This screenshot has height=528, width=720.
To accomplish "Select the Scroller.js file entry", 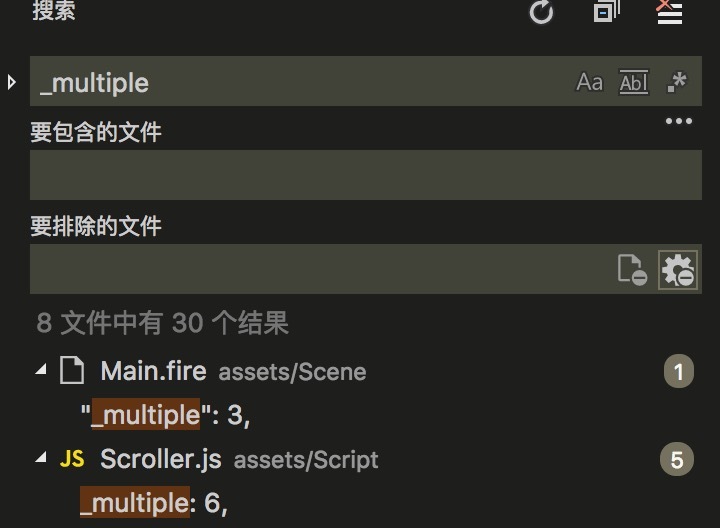I will pyautogui.click(x=160, y=459).
